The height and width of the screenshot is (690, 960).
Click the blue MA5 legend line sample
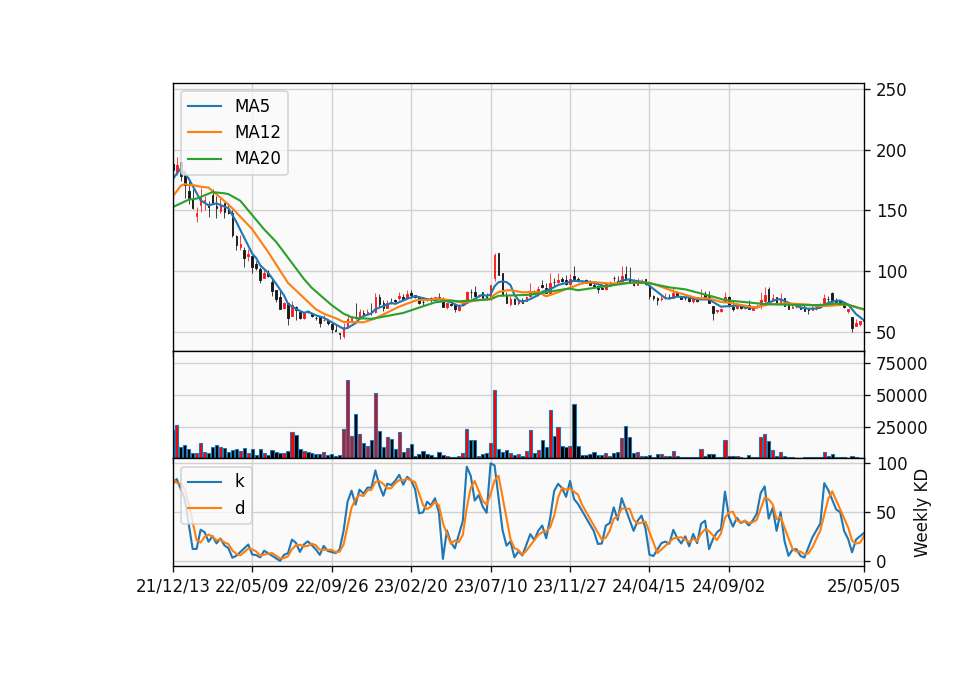(204, 106)
